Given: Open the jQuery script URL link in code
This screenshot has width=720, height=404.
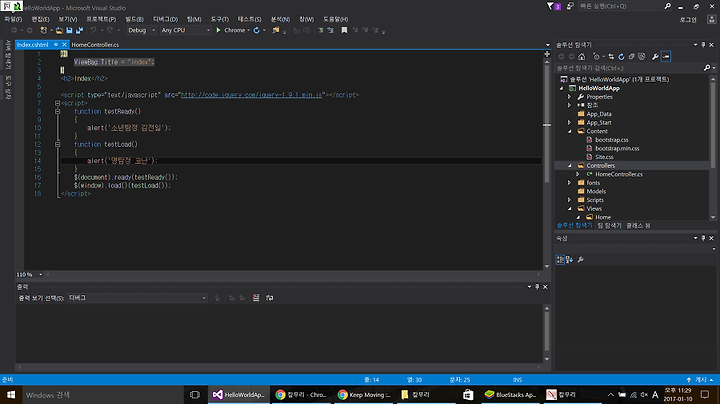Looking at the screenshot, I should [251, 95].
